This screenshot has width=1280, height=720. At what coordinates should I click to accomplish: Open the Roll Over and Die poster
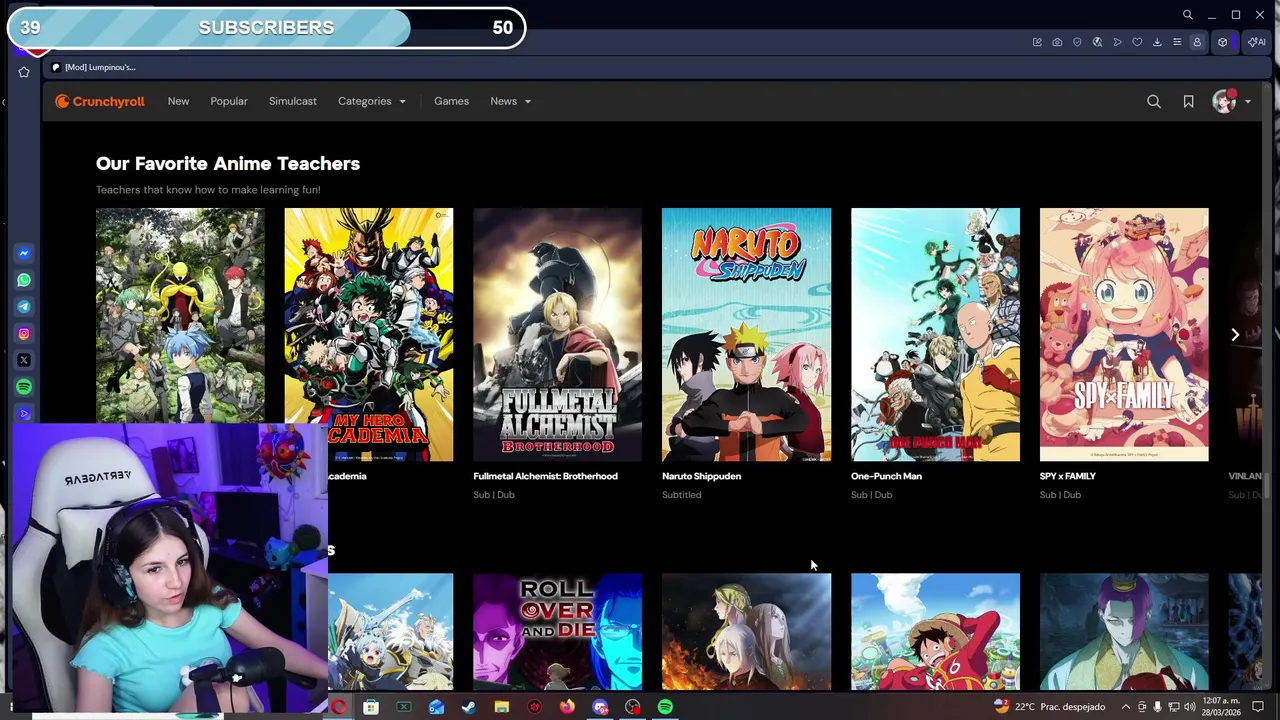pos(557,632)
